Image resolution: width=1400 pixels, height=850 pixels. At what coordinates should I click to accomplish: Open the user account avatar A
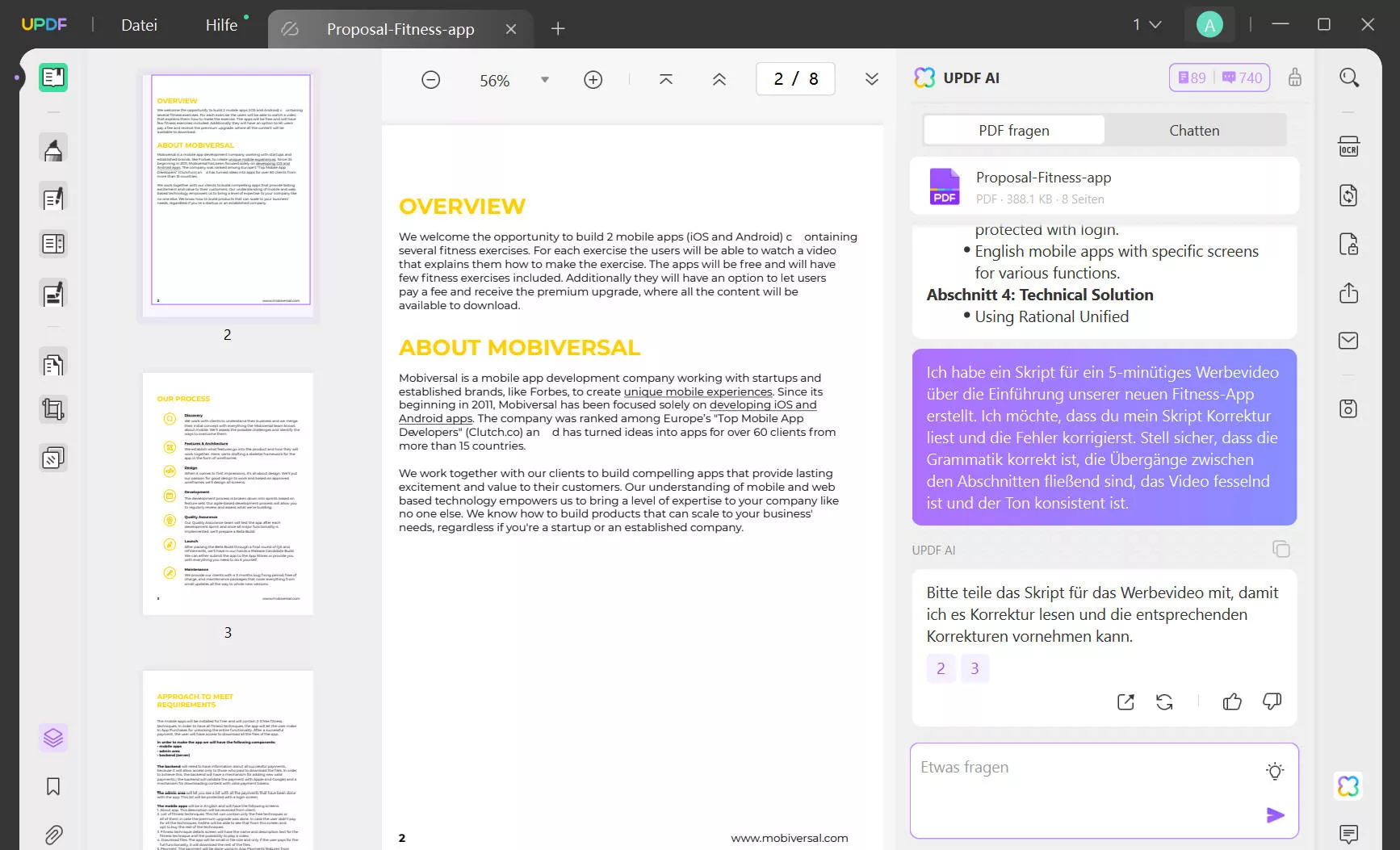pos(1209,25)
